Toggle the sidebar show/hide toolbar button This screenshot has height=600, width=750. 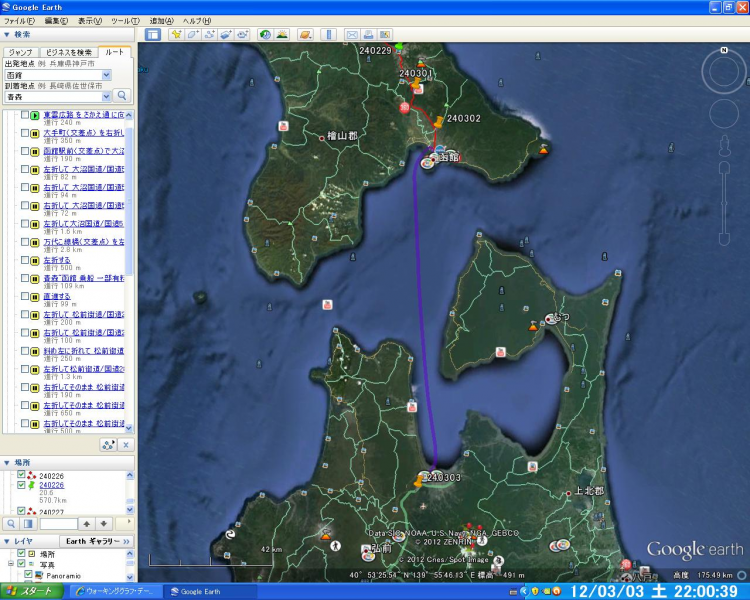point(153,34)
